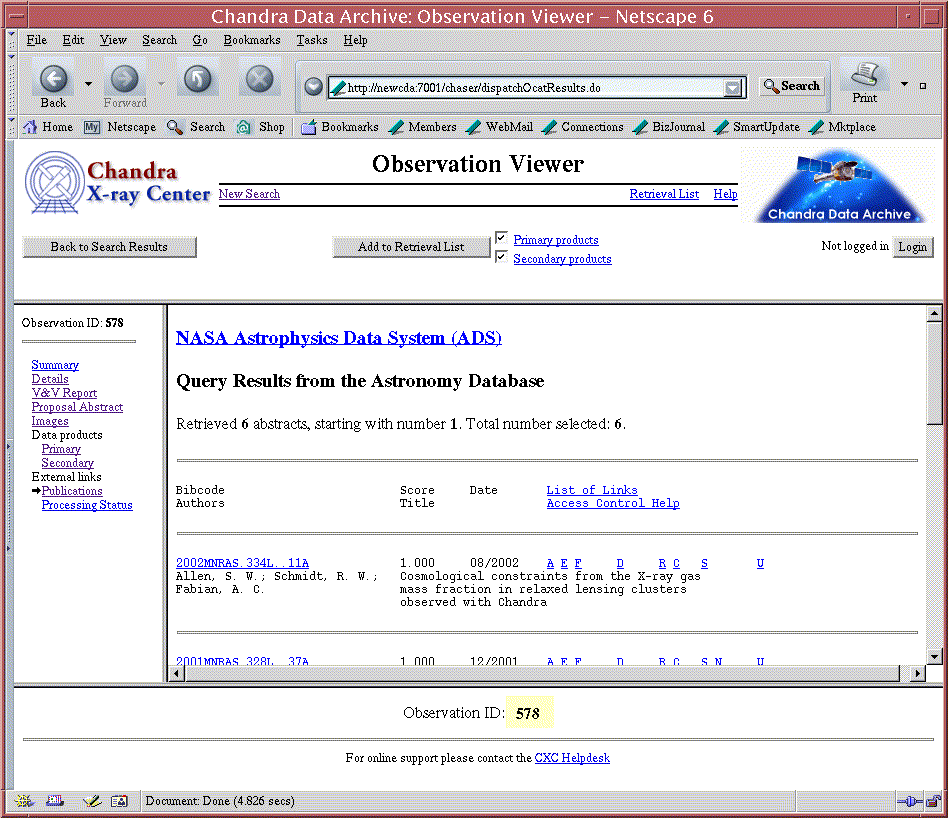Image resolution: width=948 pixels, height=818 pixels.
Task: Click the Print toolbar icon
Action: [865, 78]
